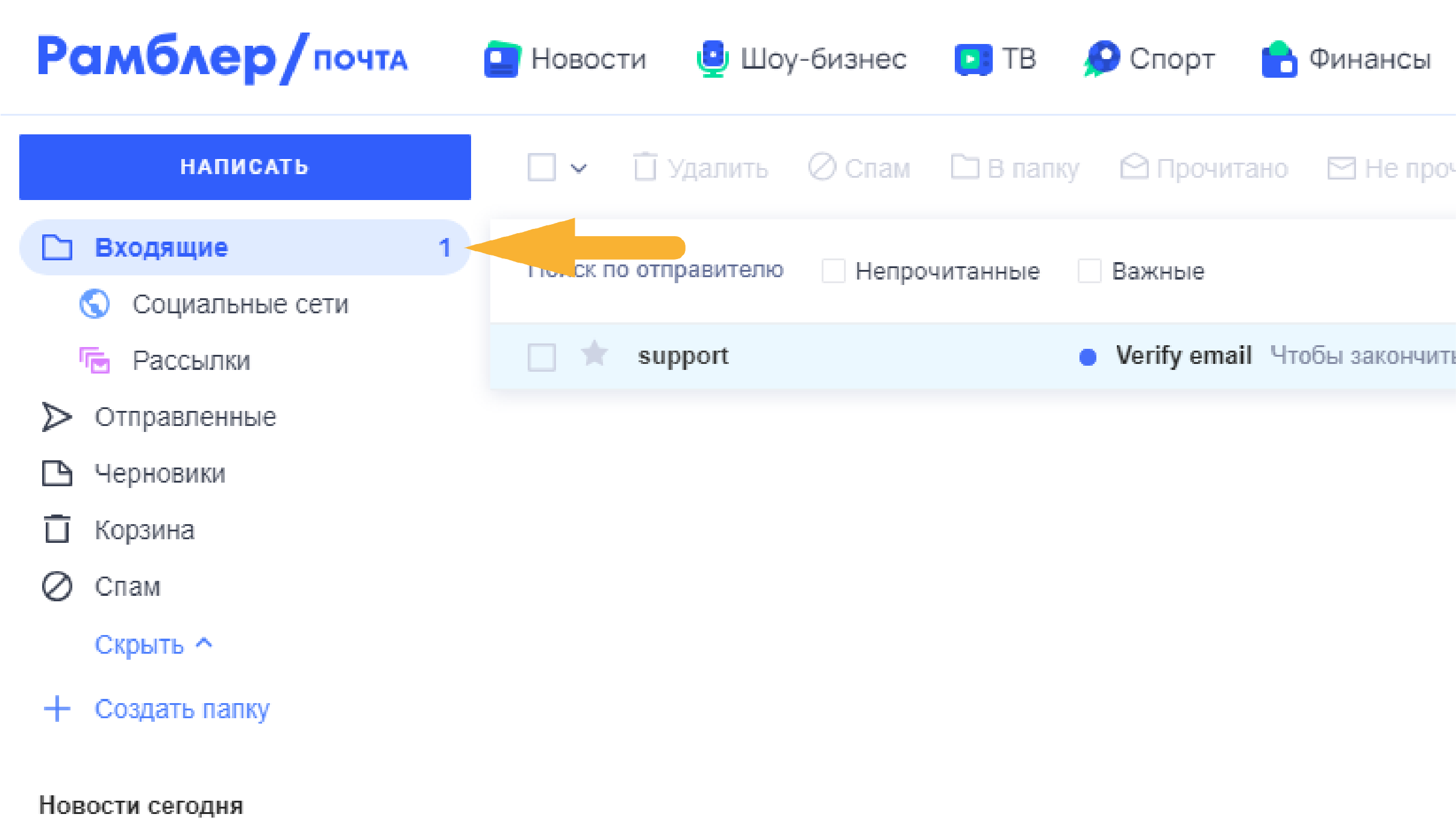Viewport: 1456px width, 820px height.
Task: Select the Рассылки folder icon
Action: [95, 360]
